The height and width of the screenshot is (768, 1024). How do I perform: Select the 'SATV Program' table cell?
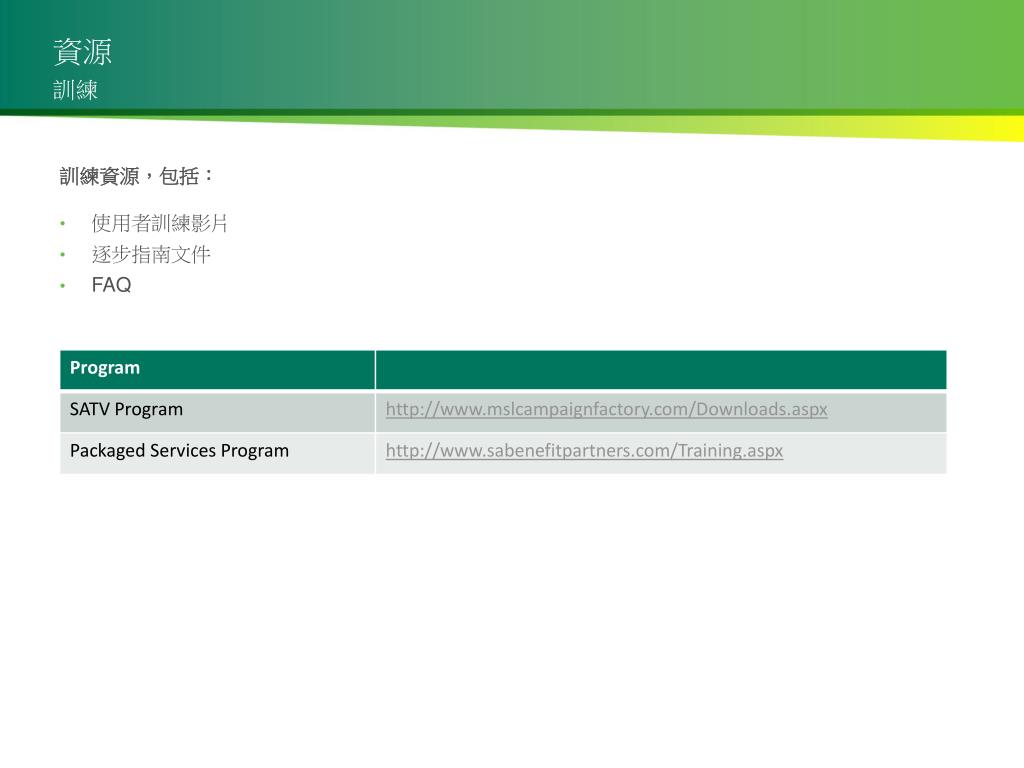[x=217, y=411]
